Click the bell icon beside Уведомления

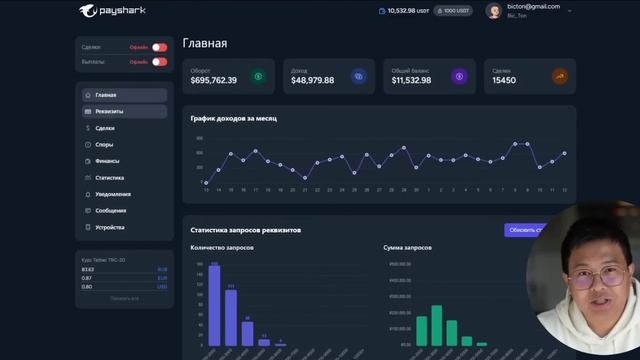coord(88,195)
